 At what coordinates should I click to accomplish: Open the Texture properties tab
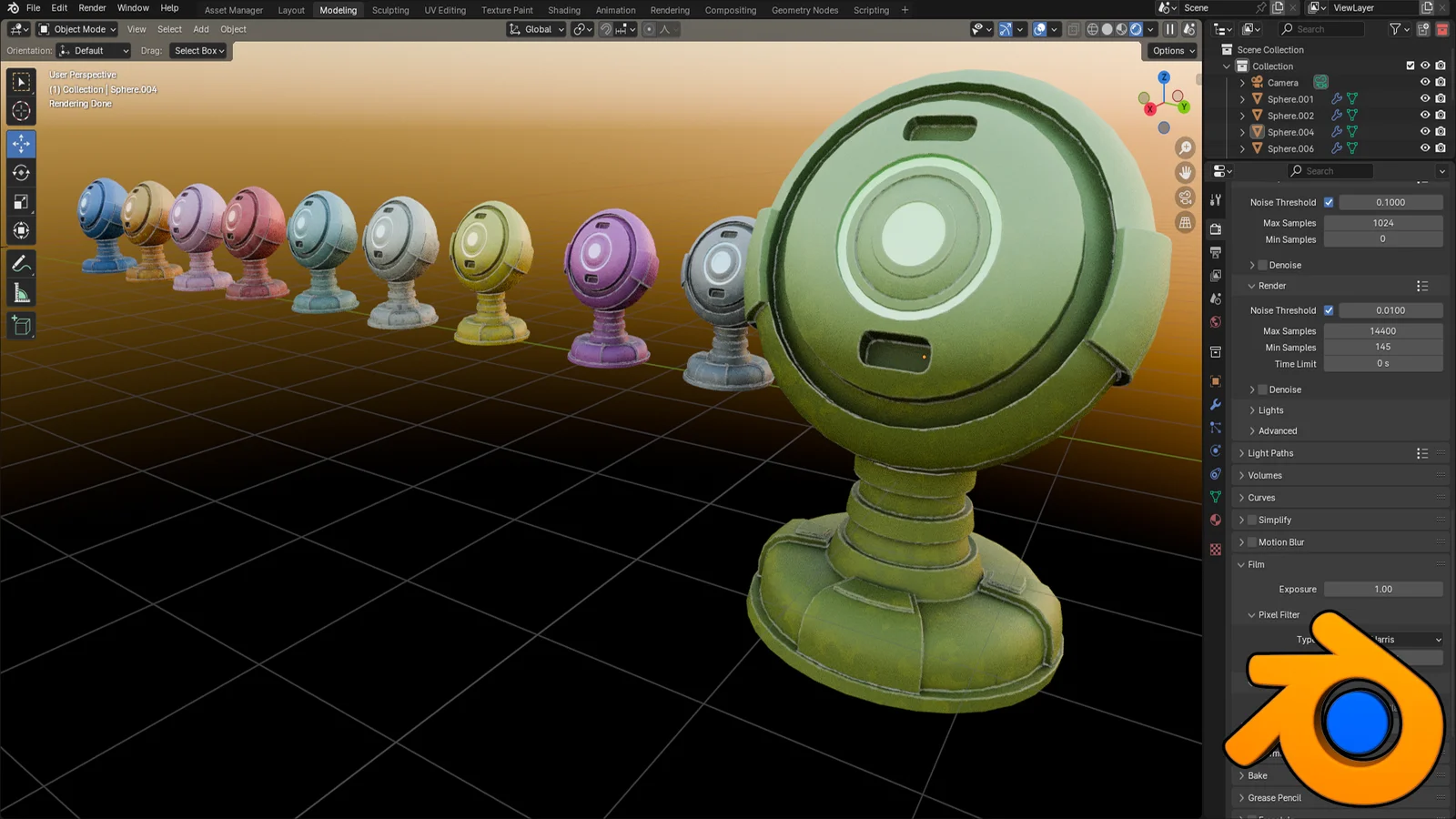pyautogui.click(x=1216, y=550)
